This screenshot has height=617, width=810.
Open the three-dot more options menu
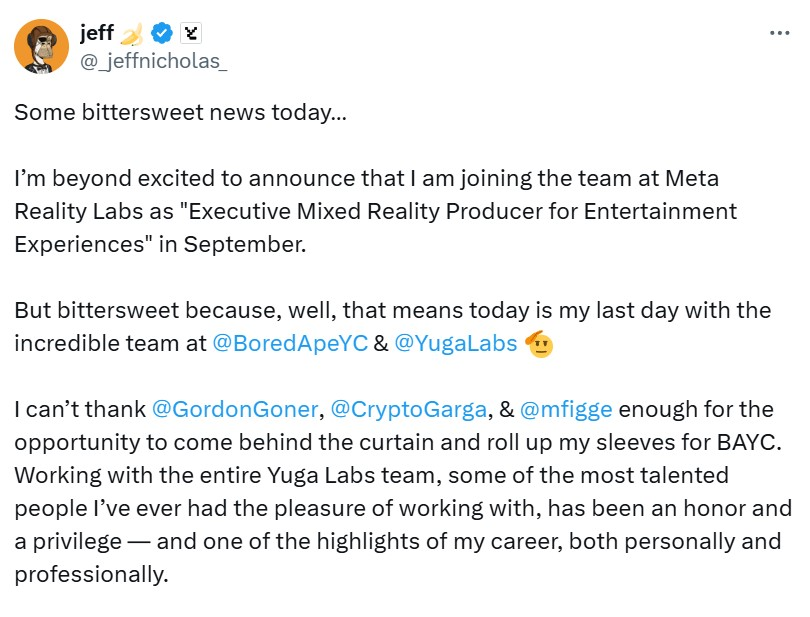[780, 33]
